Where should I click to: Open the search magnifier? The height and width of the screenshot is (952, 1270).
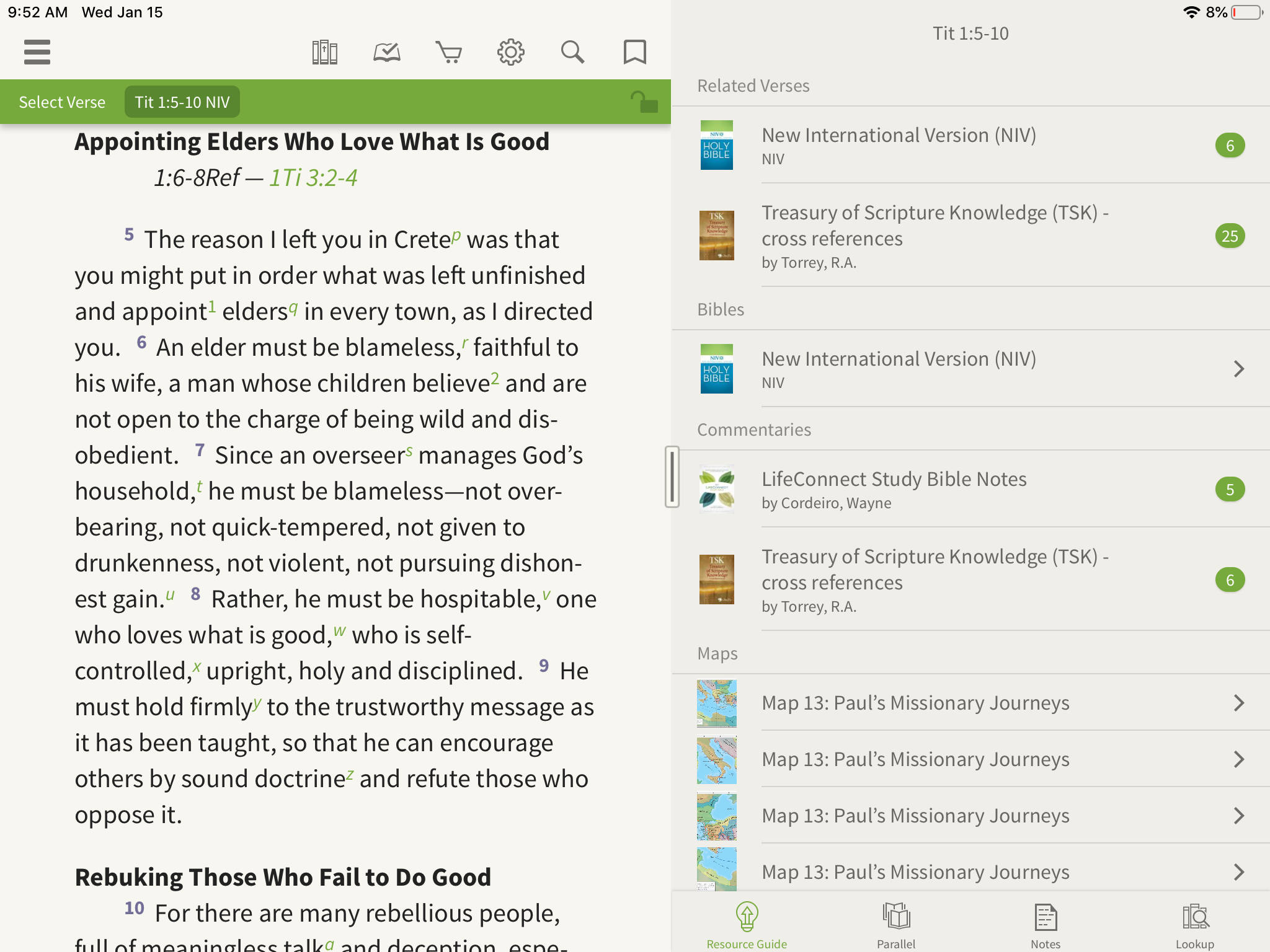pyautogui.click(x=572, y=52)
